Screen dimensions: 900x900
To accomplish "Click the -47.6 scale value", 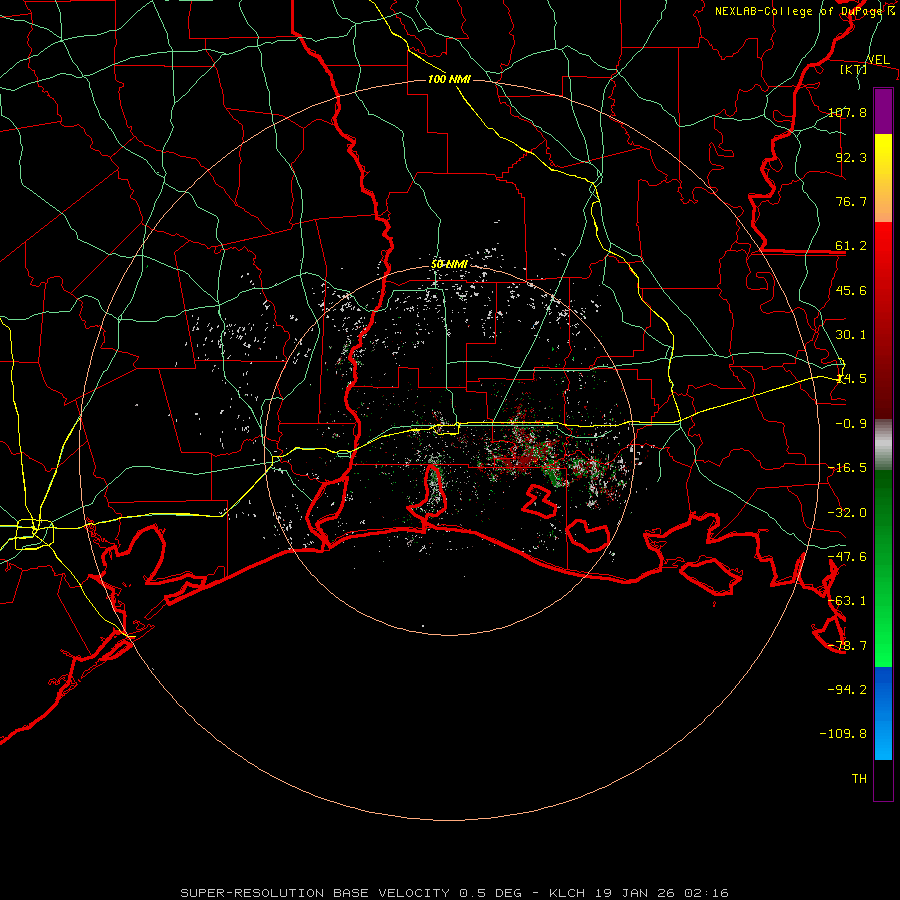I will coord(847,557).
